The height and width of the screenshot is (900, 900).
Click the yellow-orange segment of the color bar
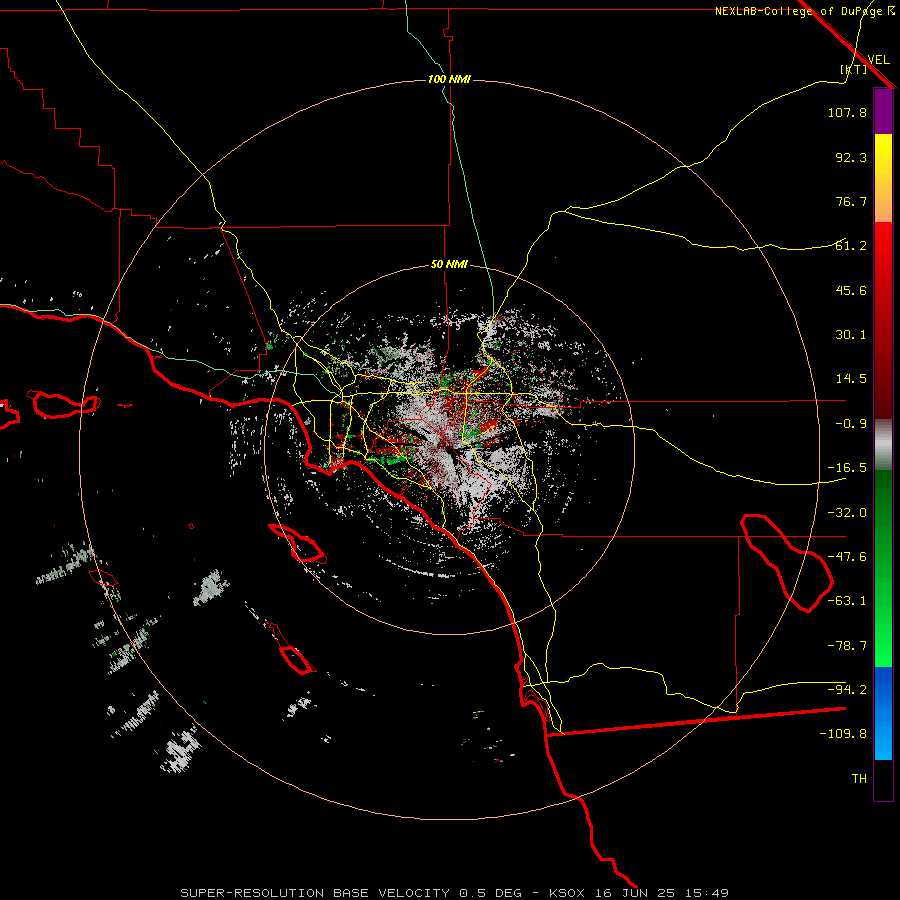pyautogui.click(x=883, y=178)
